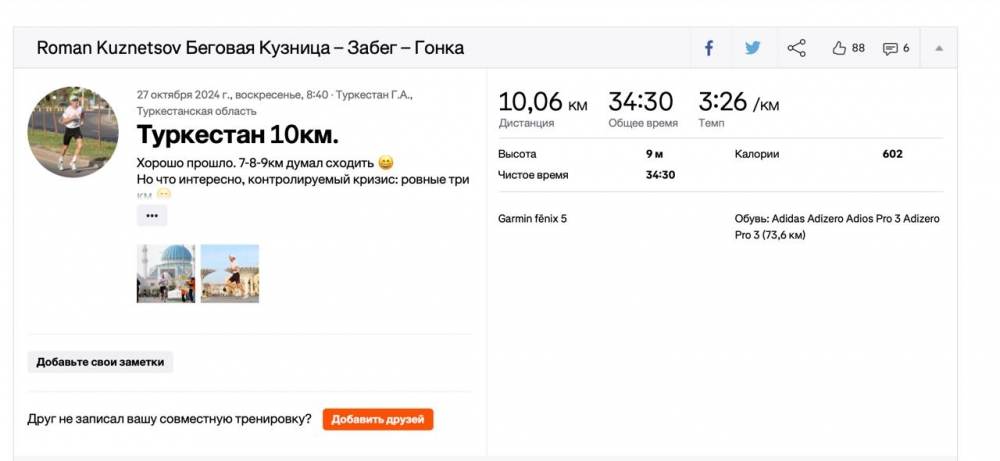Open the athlete's round profile photo
Image resolution: width=1000 pixels, height=461 pixels.
pyautogui.click(x=73, y=132)
